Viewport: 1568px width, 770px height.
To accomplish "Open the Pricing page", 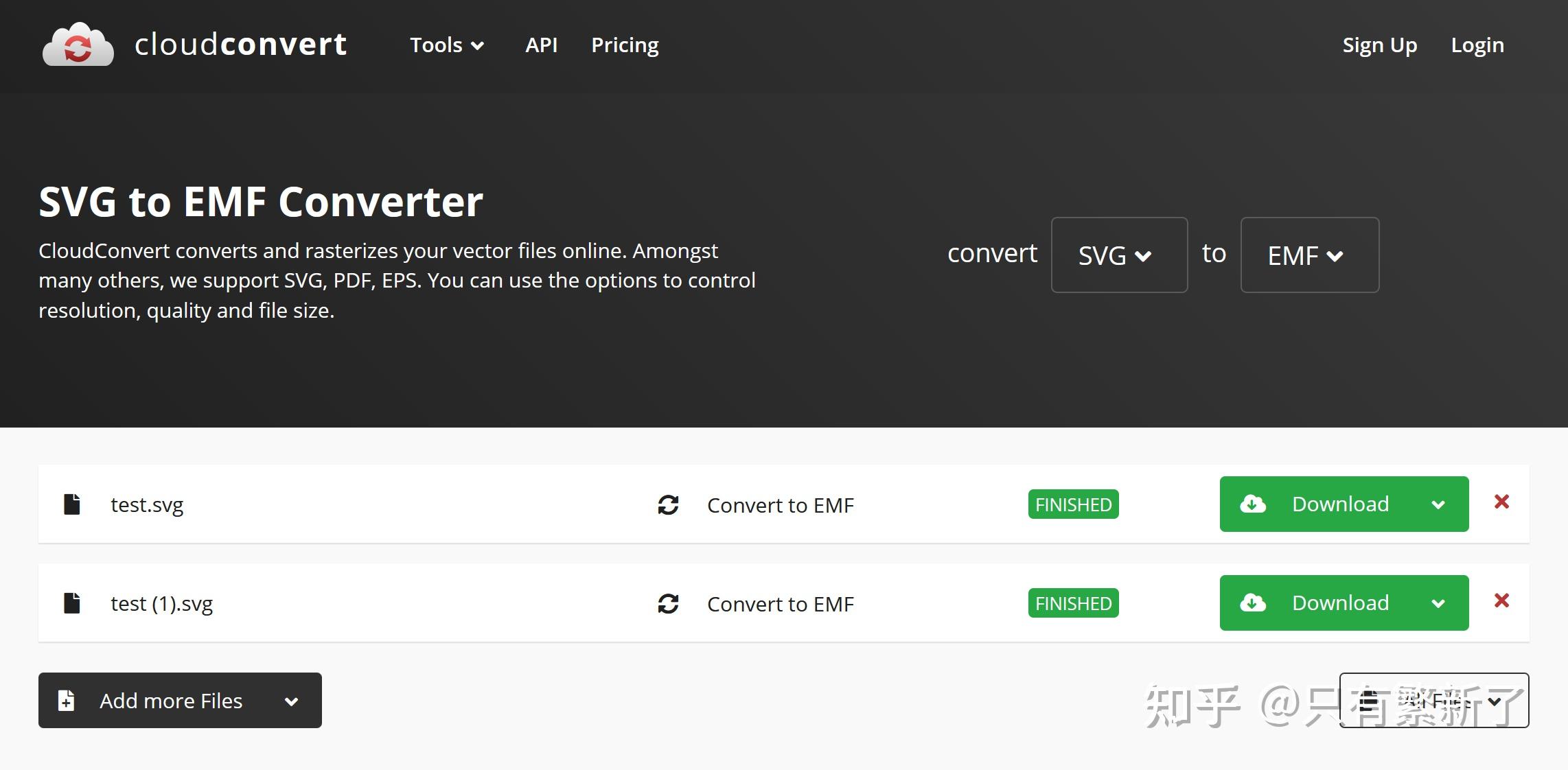I will point(625,45).
